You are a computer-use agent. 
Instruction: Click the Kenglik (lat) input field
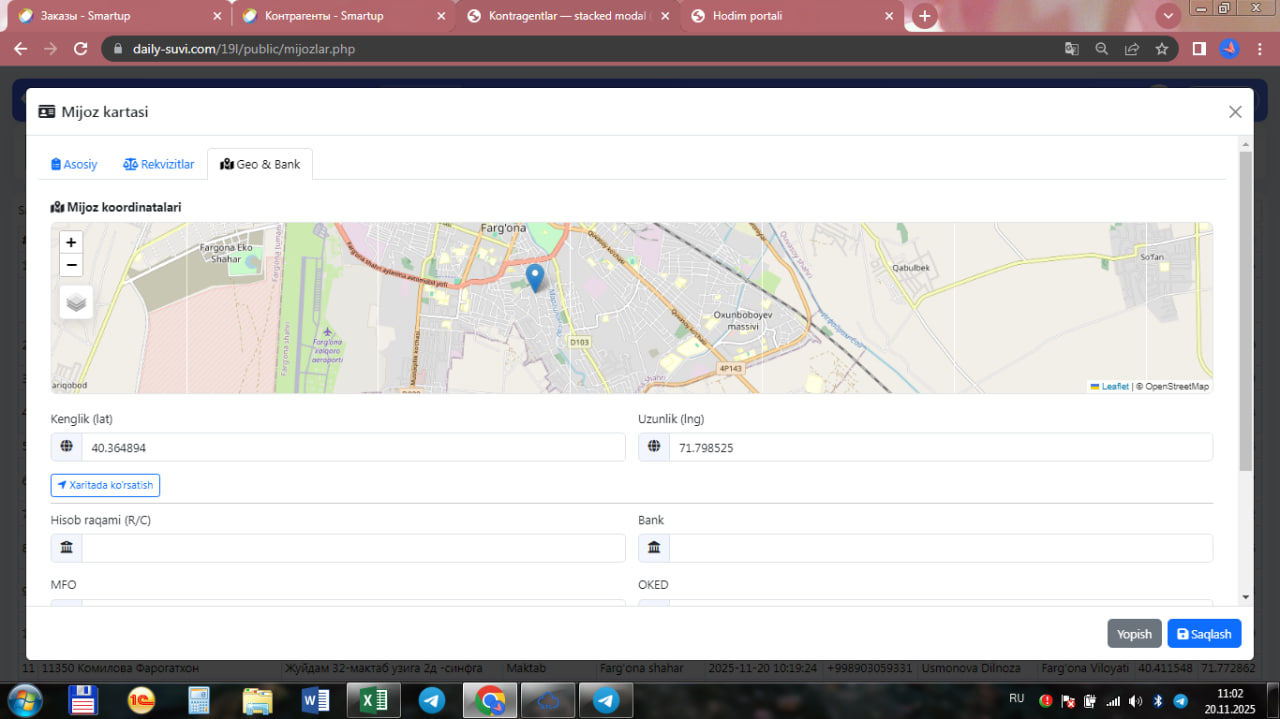point(352,448)
